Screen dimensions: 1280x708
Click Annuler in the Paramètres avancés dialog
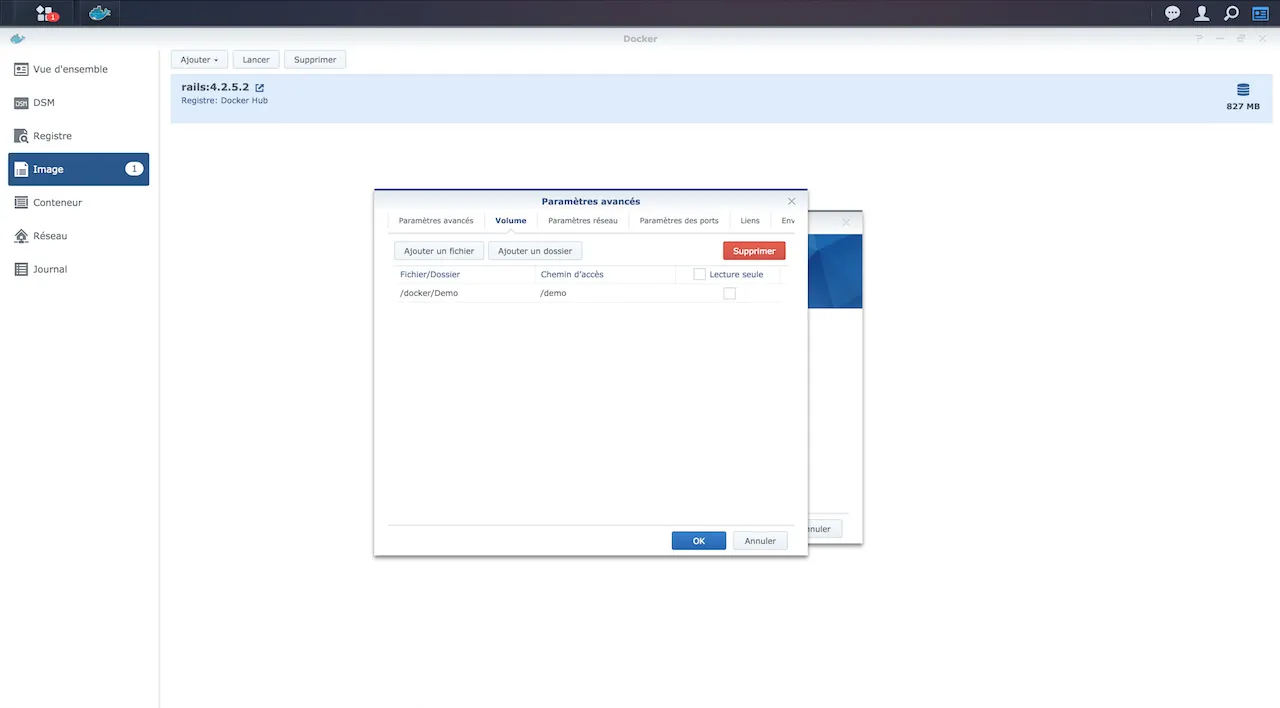[x=760, y=541]
